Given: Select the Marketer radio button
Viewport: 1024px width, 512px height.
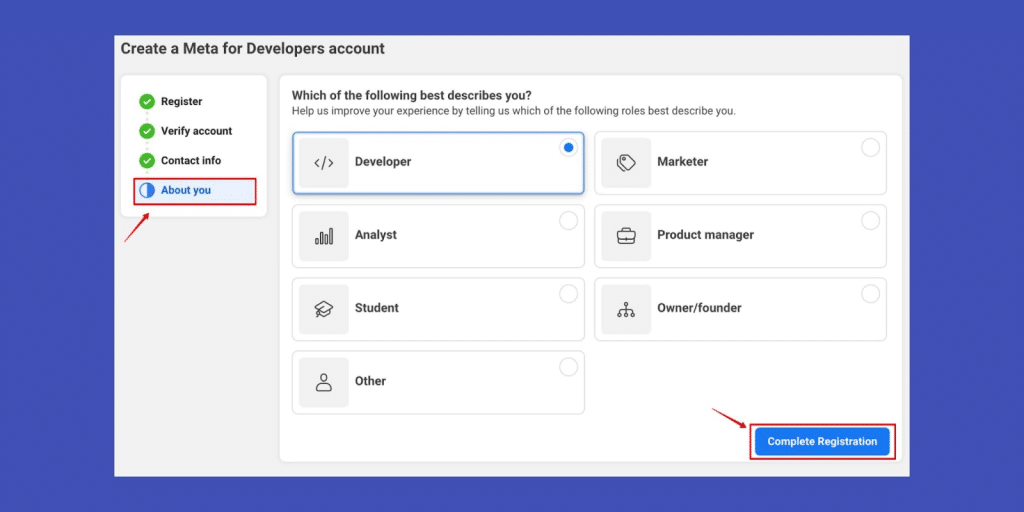Looking at the screenshot, I should (871, 148).
